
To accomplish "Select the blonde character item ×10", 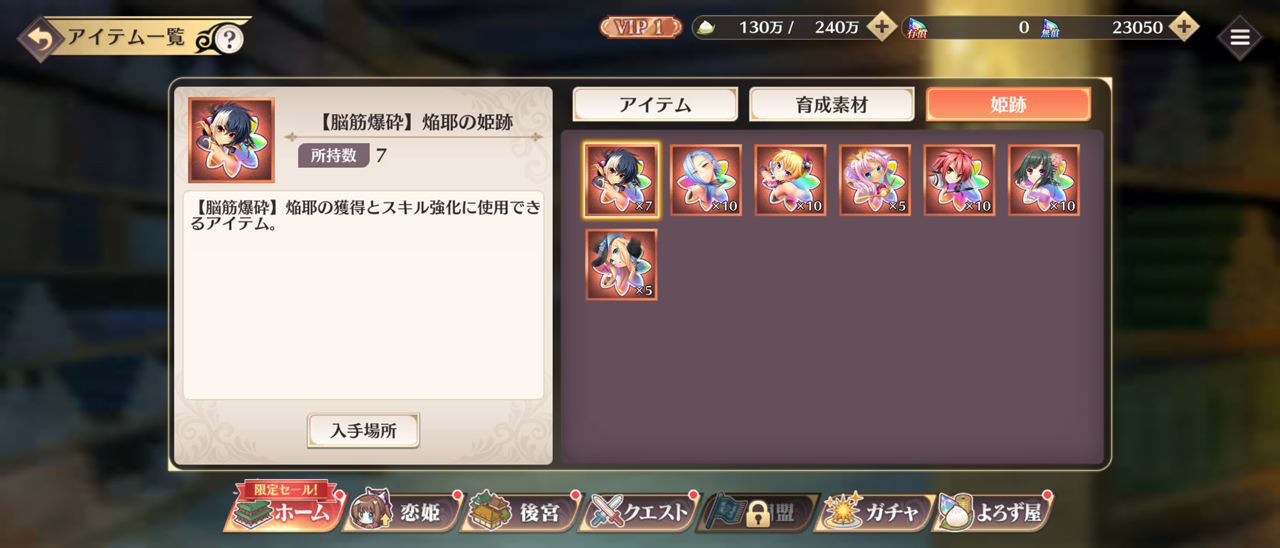I will tap(790, 180).
